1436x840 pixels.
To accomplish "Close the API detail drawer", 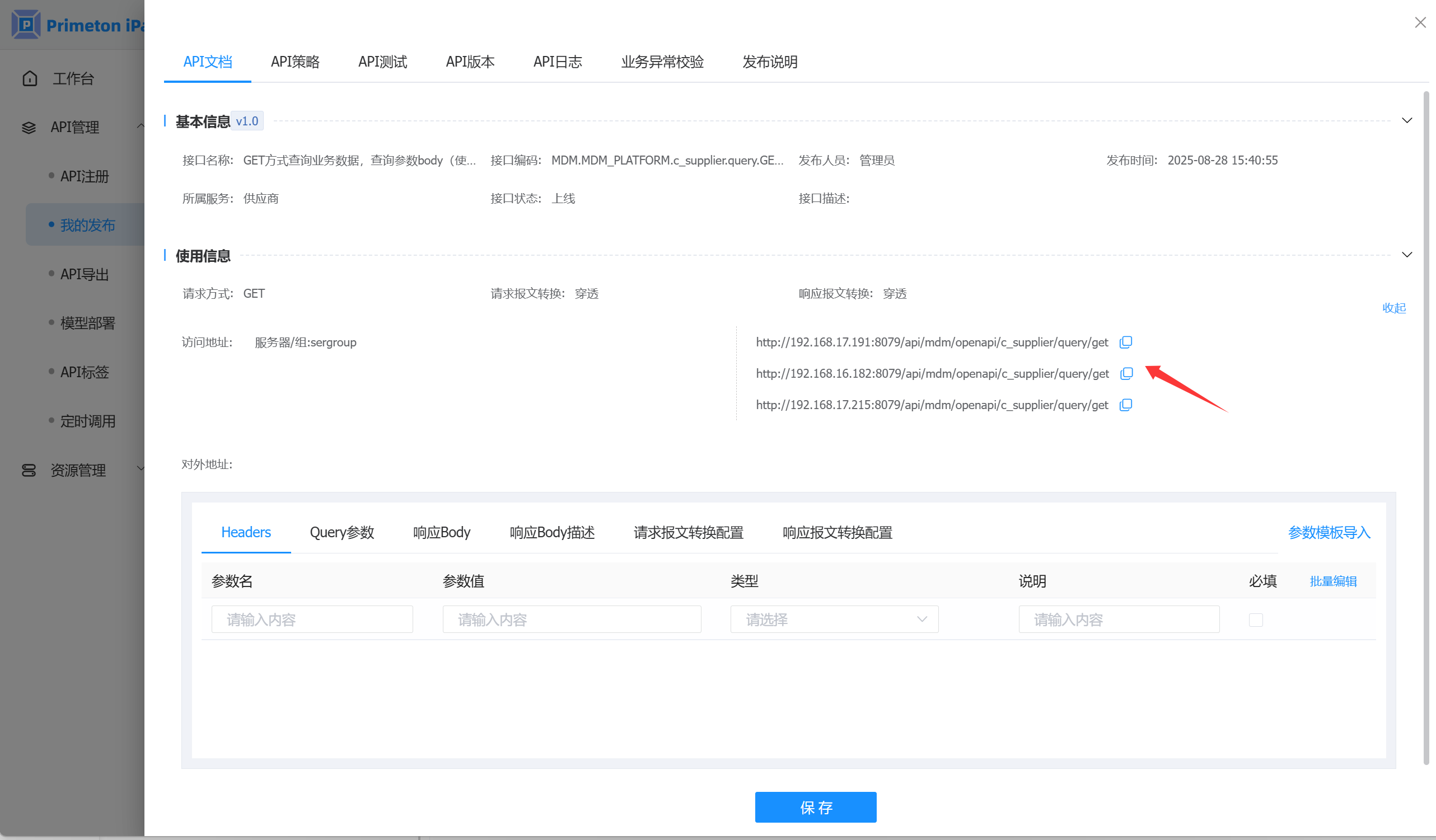I will coord(1420,23).
